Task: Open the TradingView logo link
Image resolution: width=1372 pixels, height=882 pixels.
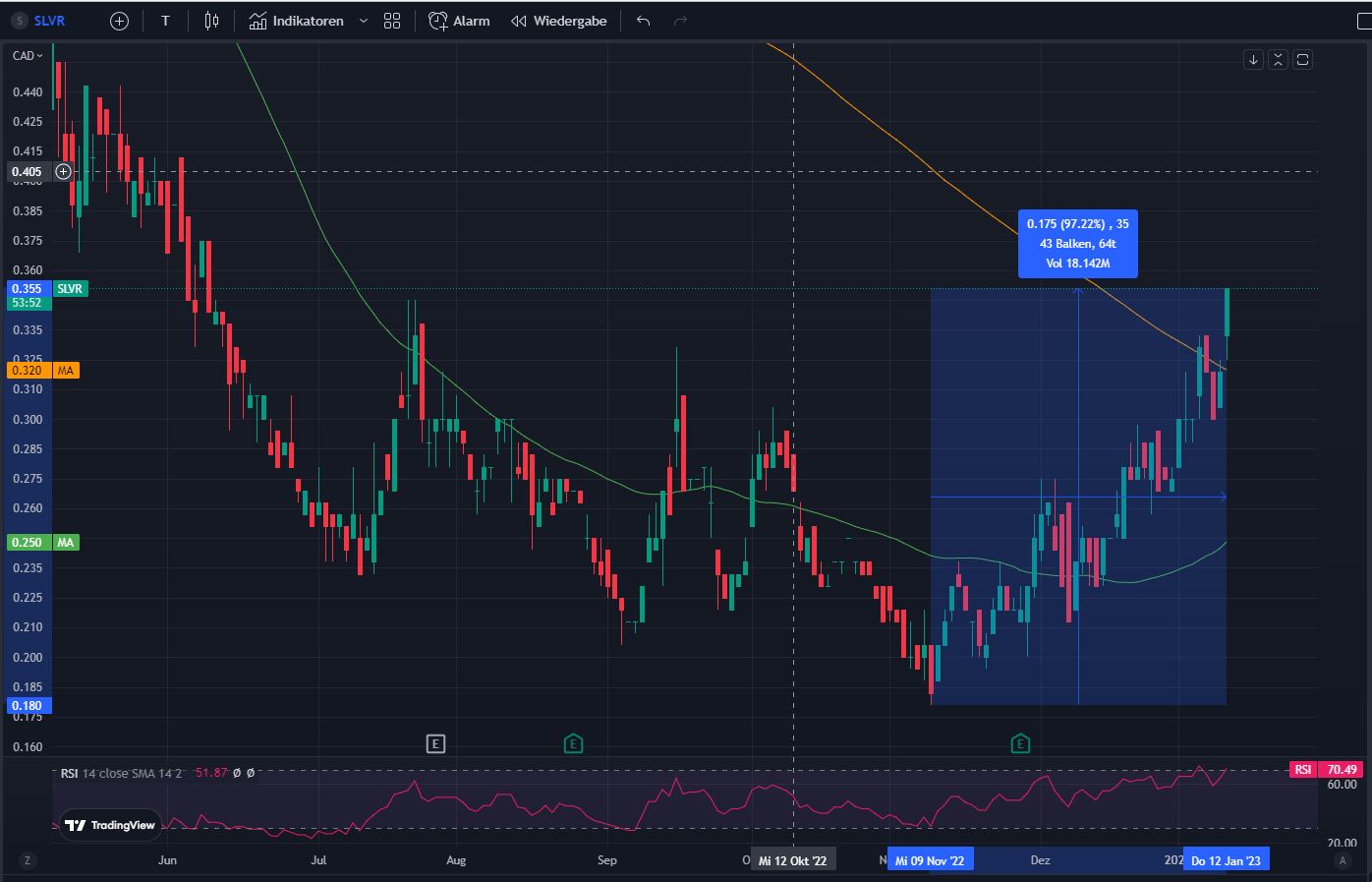Action: click(109, 826)
